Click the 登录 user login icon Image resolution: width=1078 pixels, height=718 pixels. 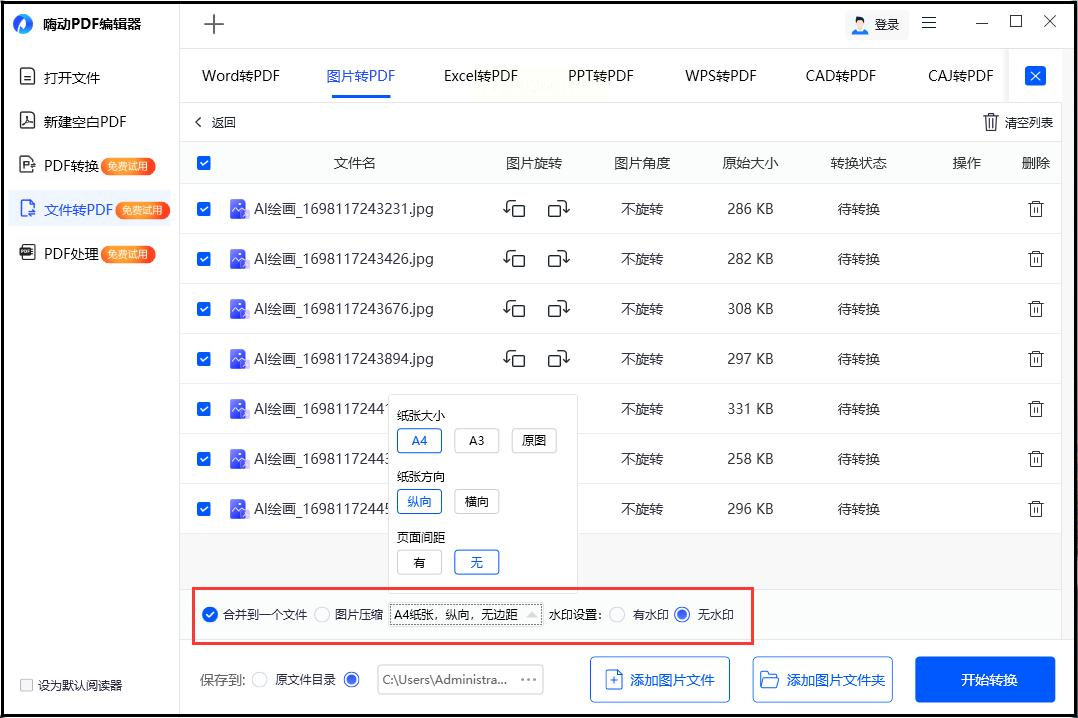point(860,25)
